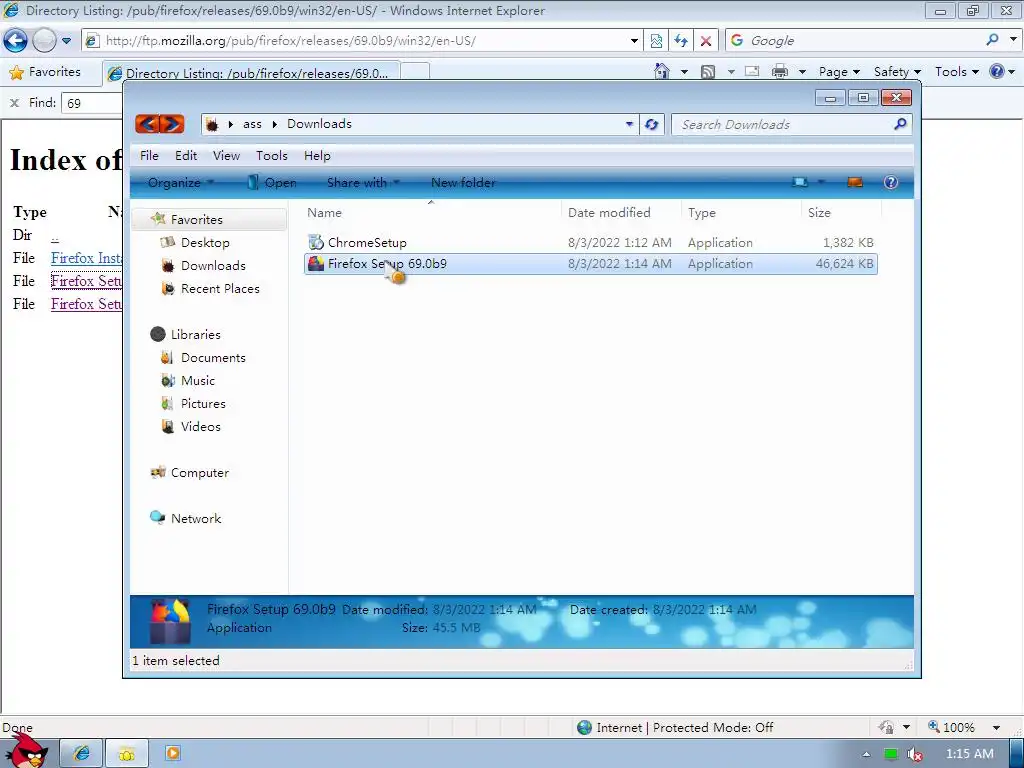The height and width of the screenshot is (768, 1024).
Task: Open the Music library
Action: (197, 381)
